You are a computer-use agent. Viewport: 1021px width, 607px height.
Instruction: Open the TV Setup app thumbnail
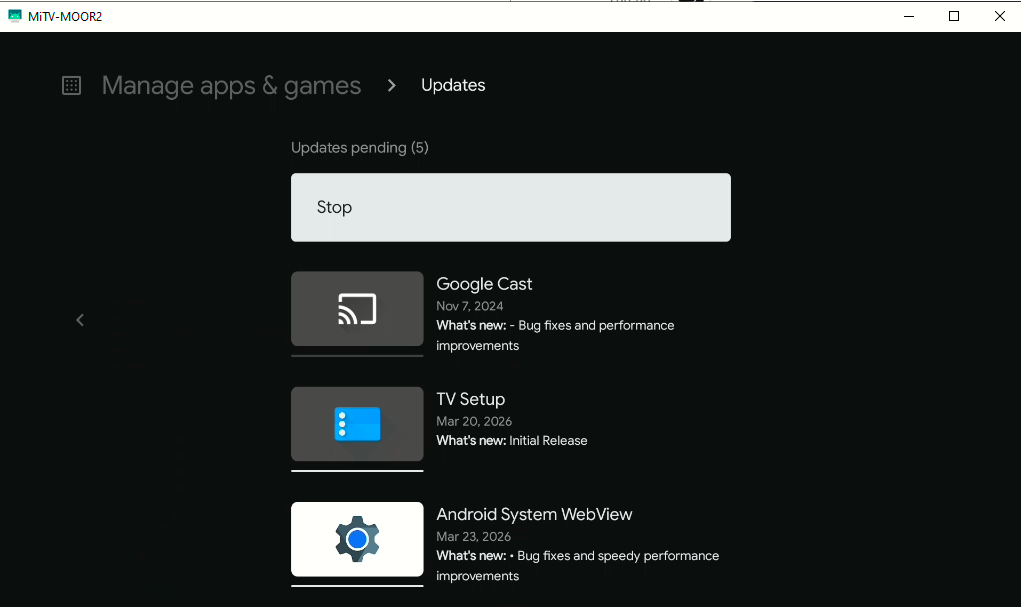pyautogui.click(x=357, y=424)
